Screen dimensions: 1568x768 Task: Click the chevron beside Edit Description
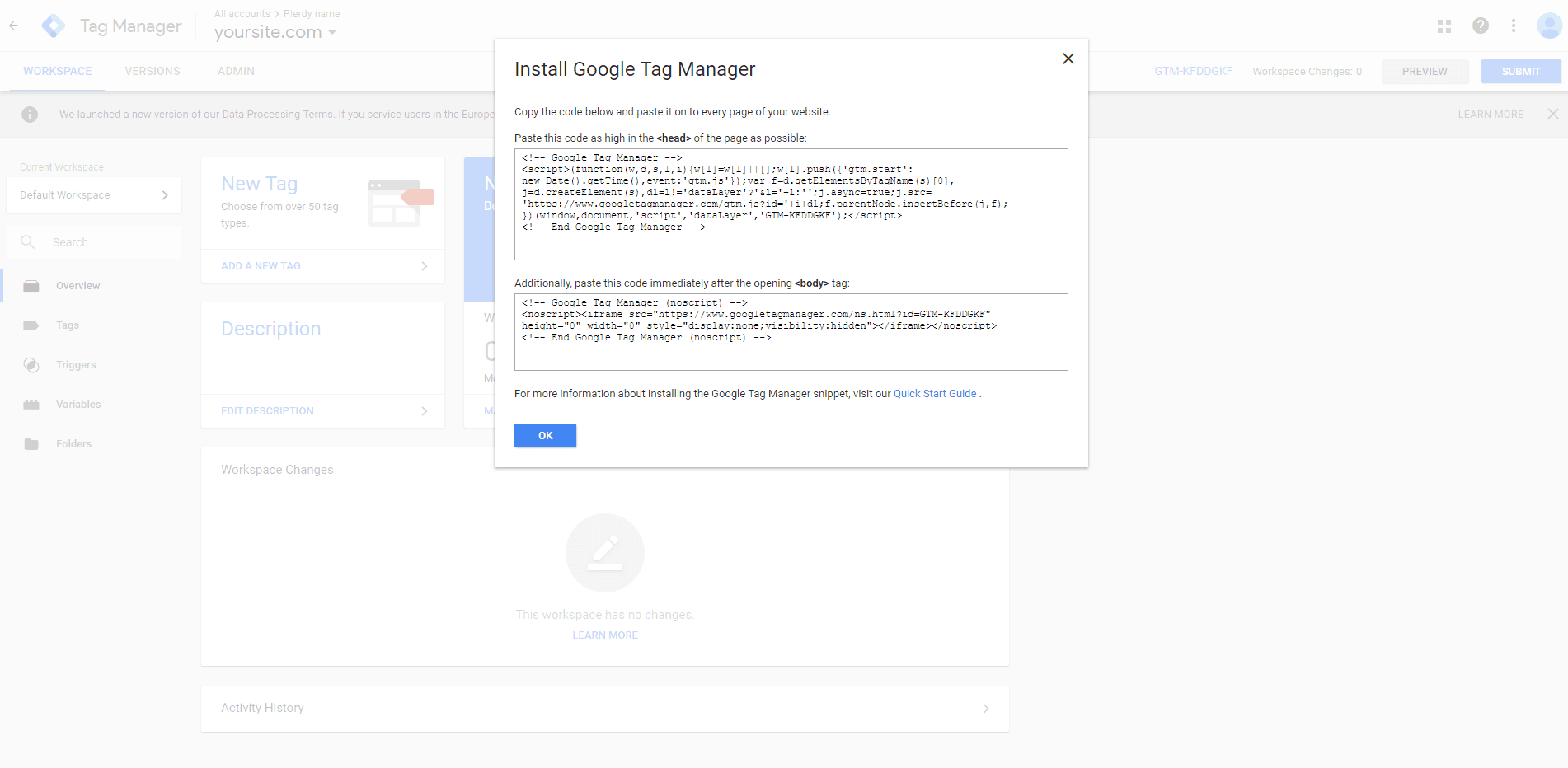click(425, 411)
